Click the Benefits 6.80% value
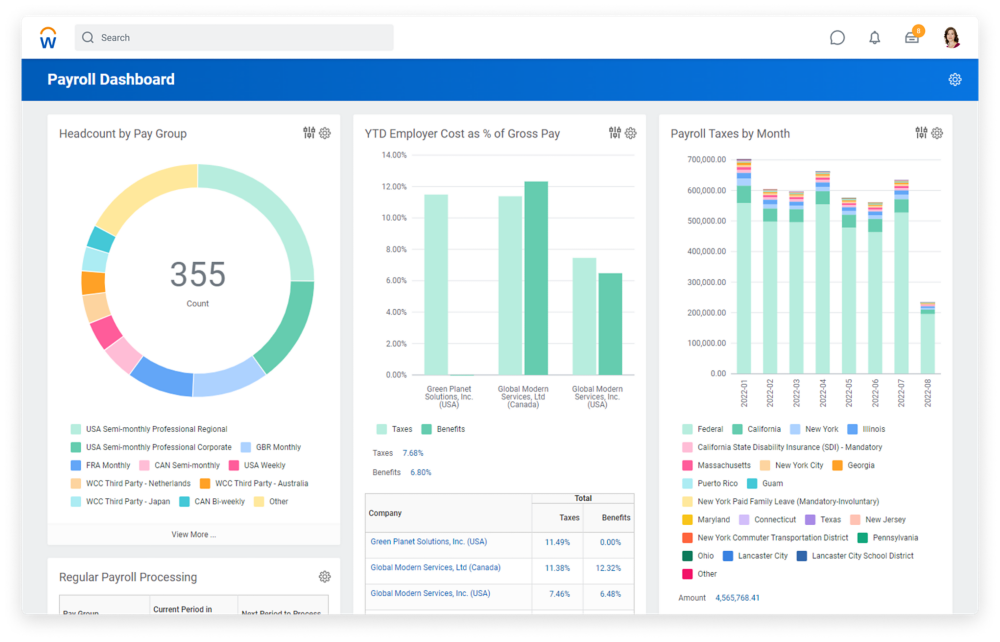1000x642 pixels. 420,472
